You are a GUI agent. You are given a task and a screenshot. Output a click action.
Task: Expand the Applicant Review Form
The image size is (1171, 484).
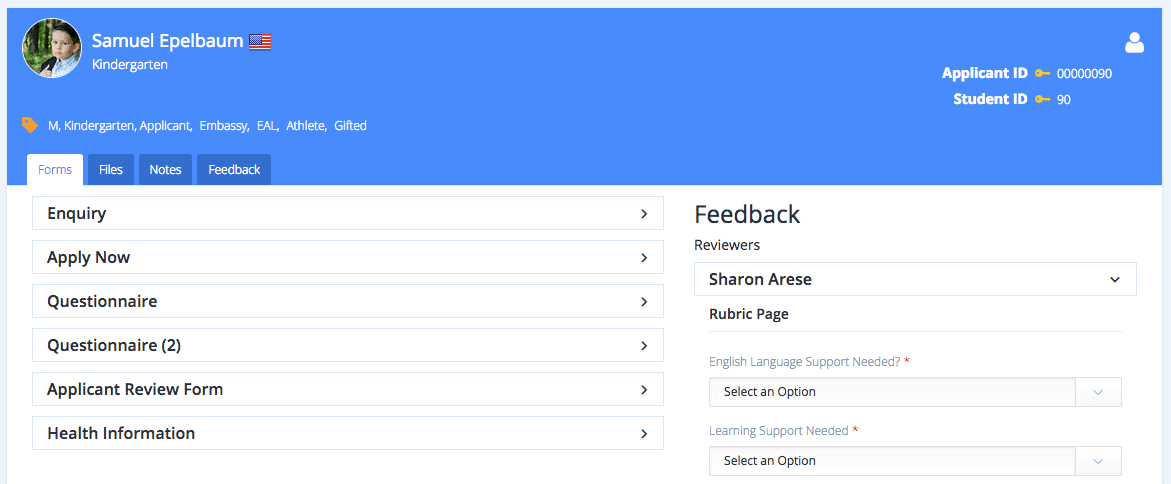(x=347, y=389)
